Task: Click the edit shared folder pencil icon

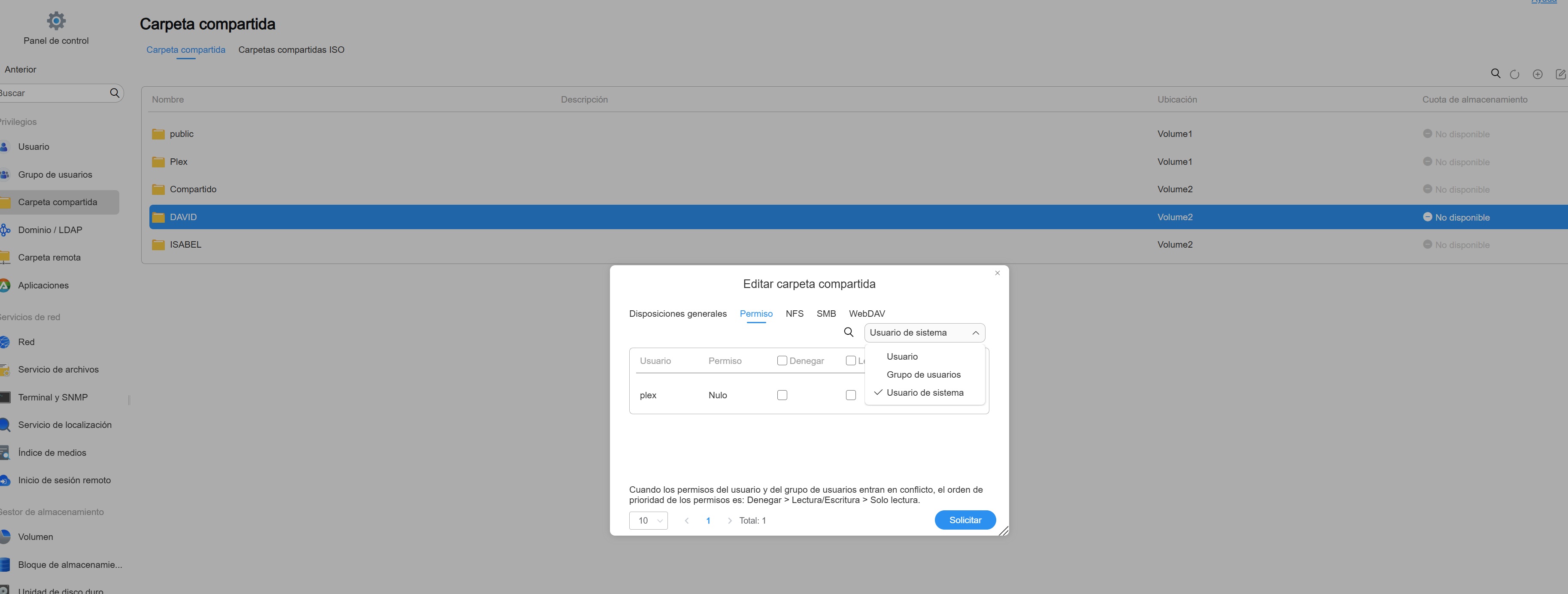Action: (x=1560, y=74)
